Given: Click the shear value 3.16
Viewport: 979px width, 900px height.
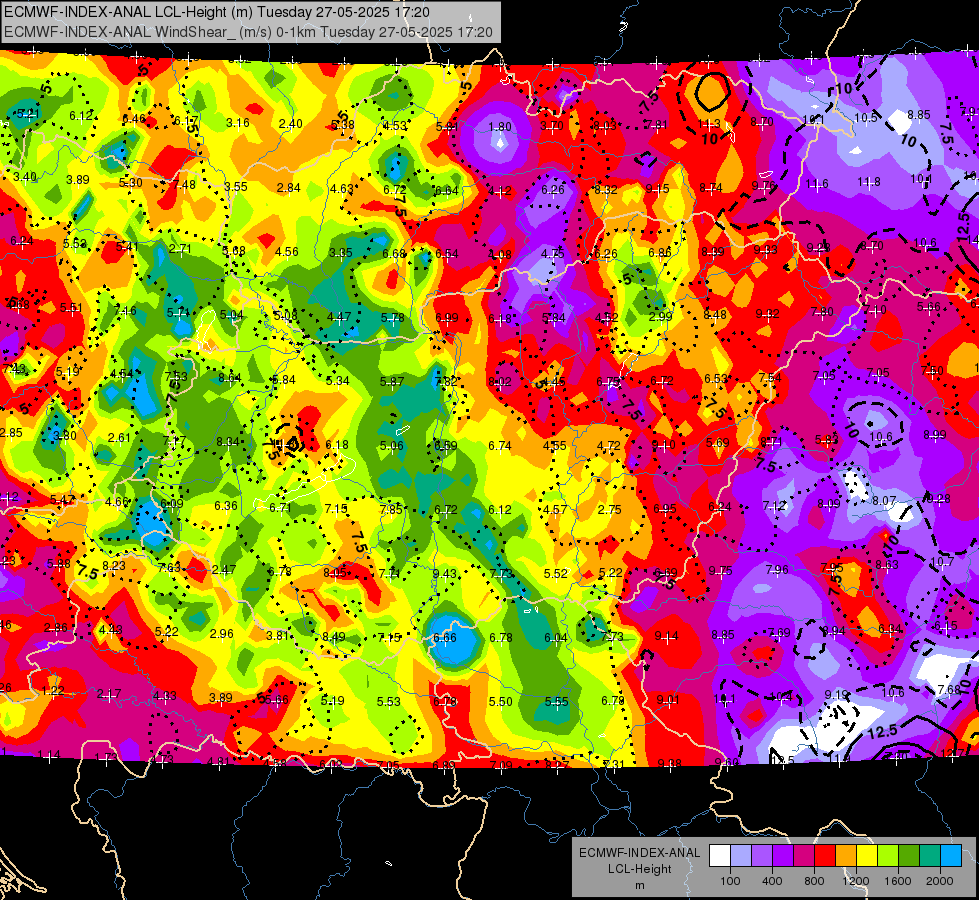Looking at the screenshot, I should click(238, 122).
